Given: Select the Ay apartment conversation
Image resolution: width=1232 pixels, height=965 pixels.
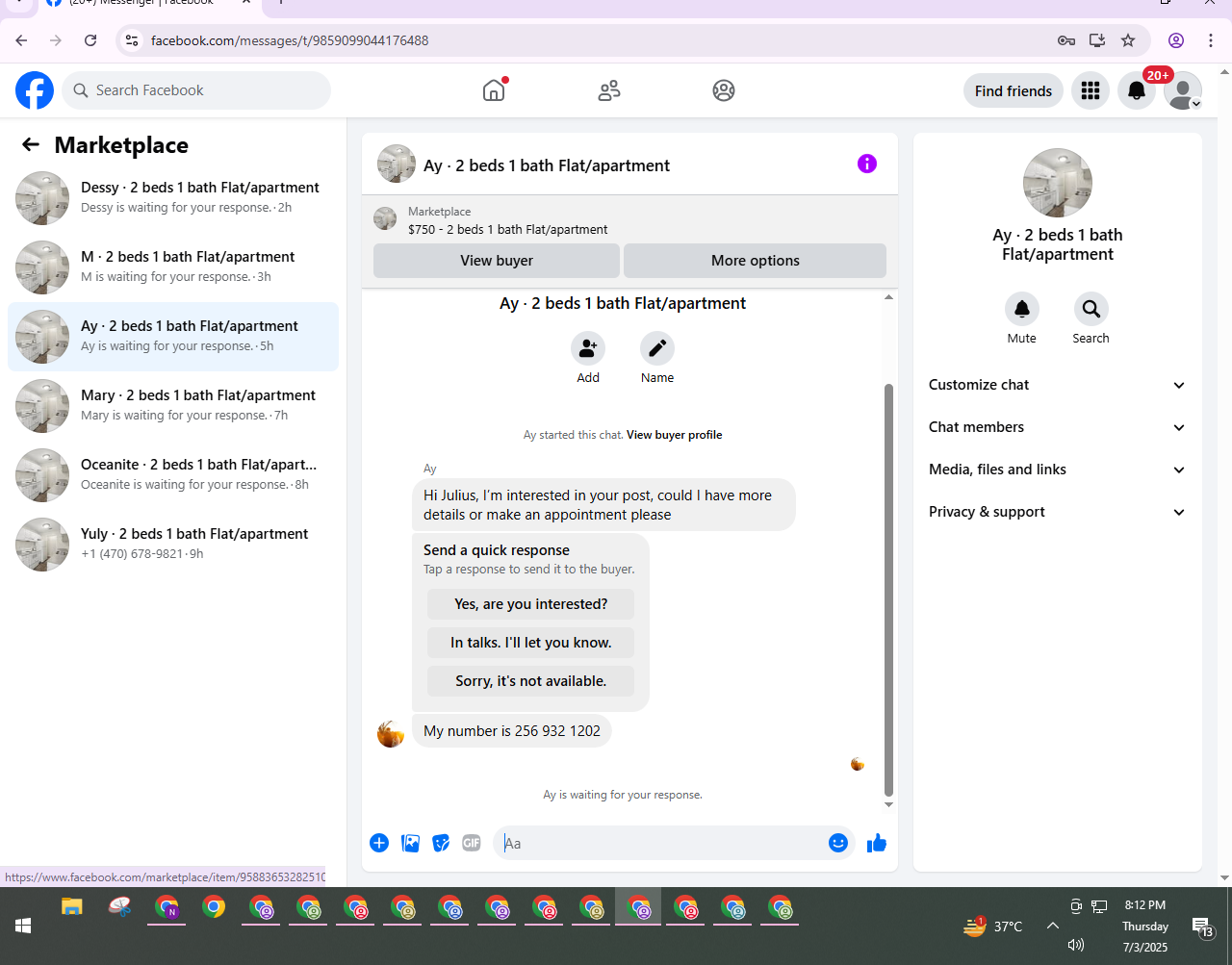Looking at the screenshot, I should 173,337.
